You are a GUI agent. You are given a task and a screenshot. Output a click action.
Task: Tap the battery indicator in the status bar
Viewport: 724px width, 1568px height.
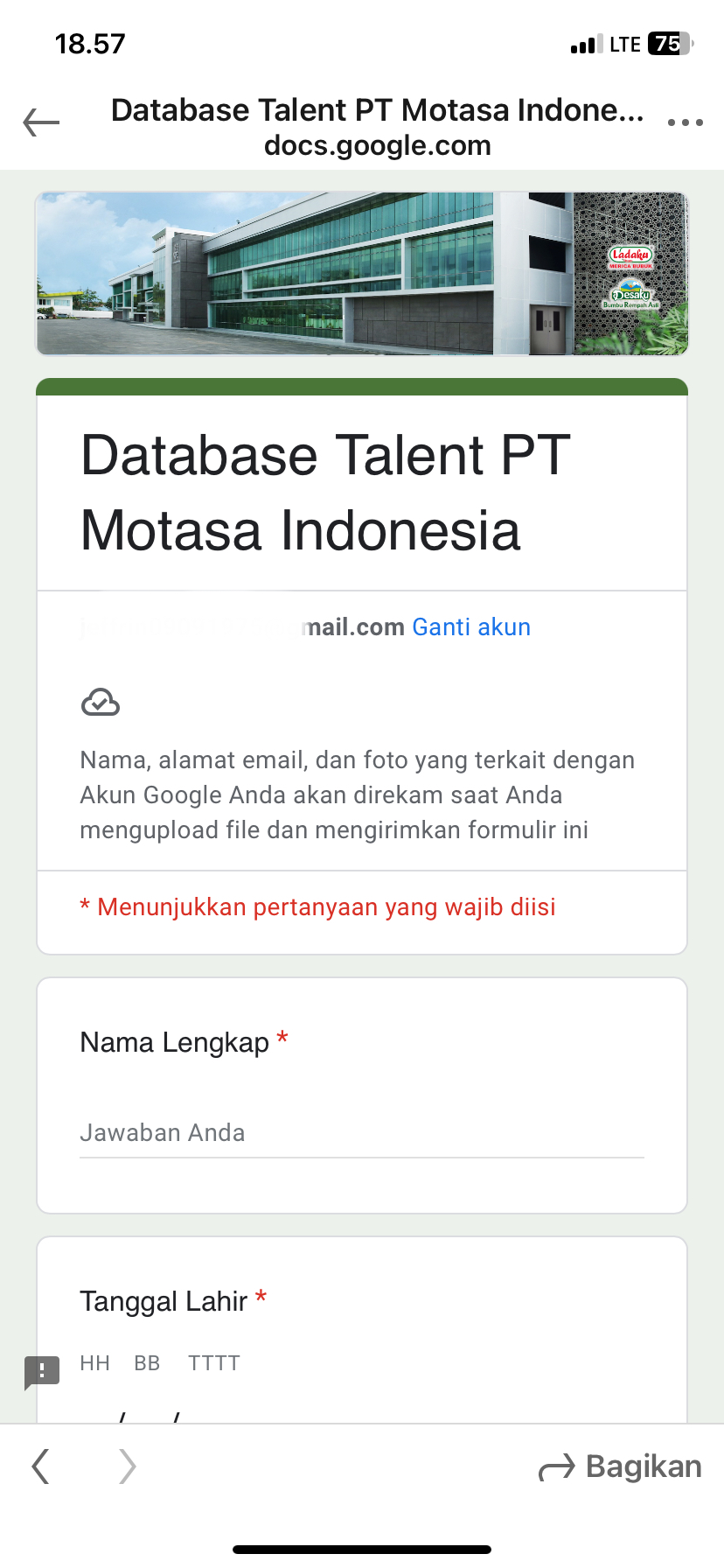point(670,44)
